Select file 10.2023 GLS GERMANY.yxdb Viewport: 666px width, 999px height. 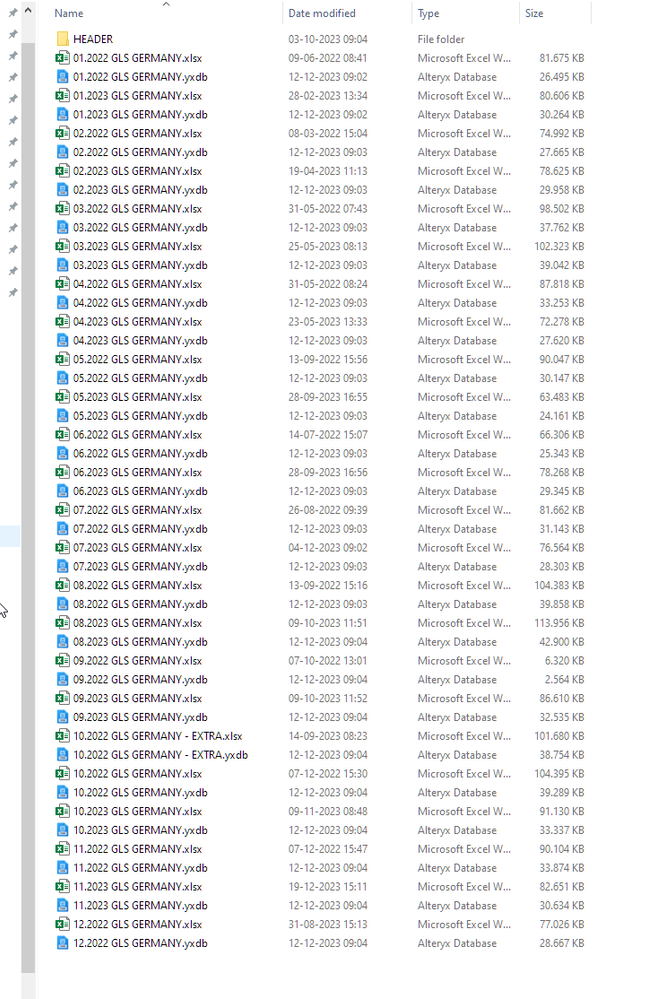pyautogui.click(x=140, y=830)
